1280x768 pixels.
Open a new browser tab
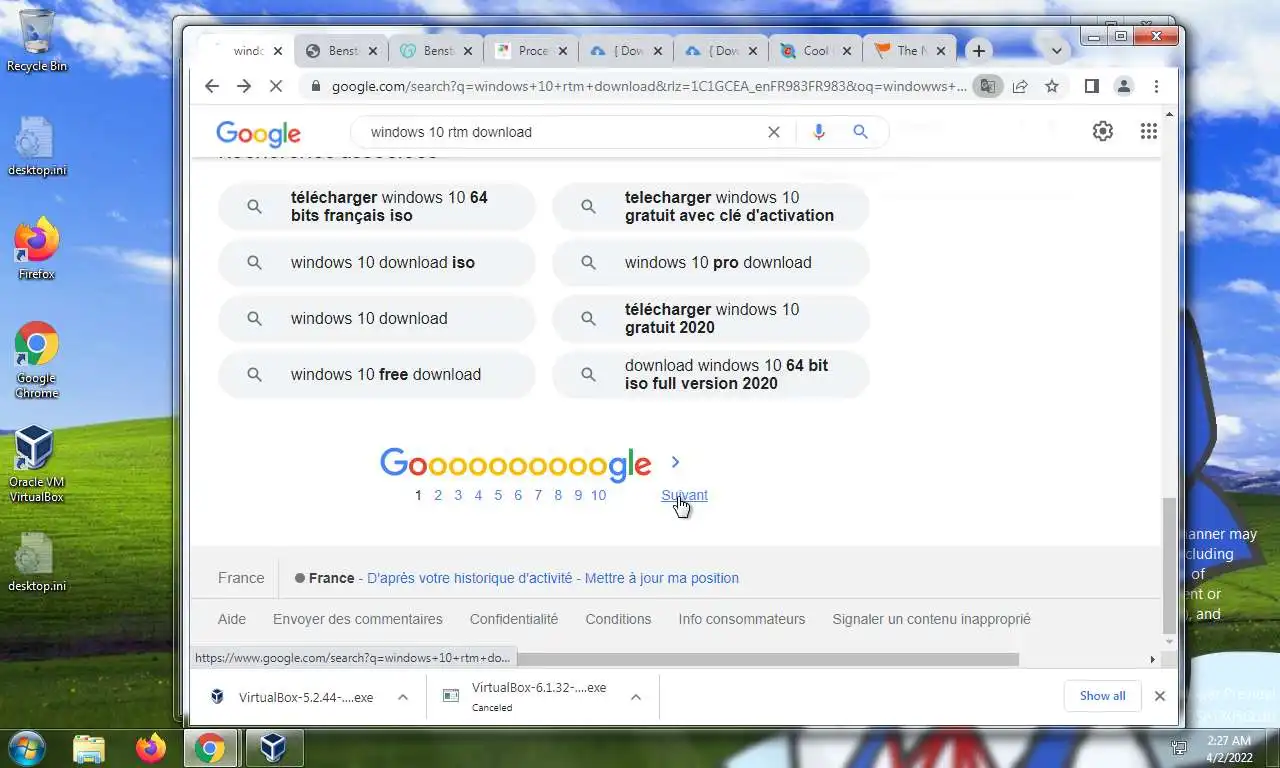(979, 51)
